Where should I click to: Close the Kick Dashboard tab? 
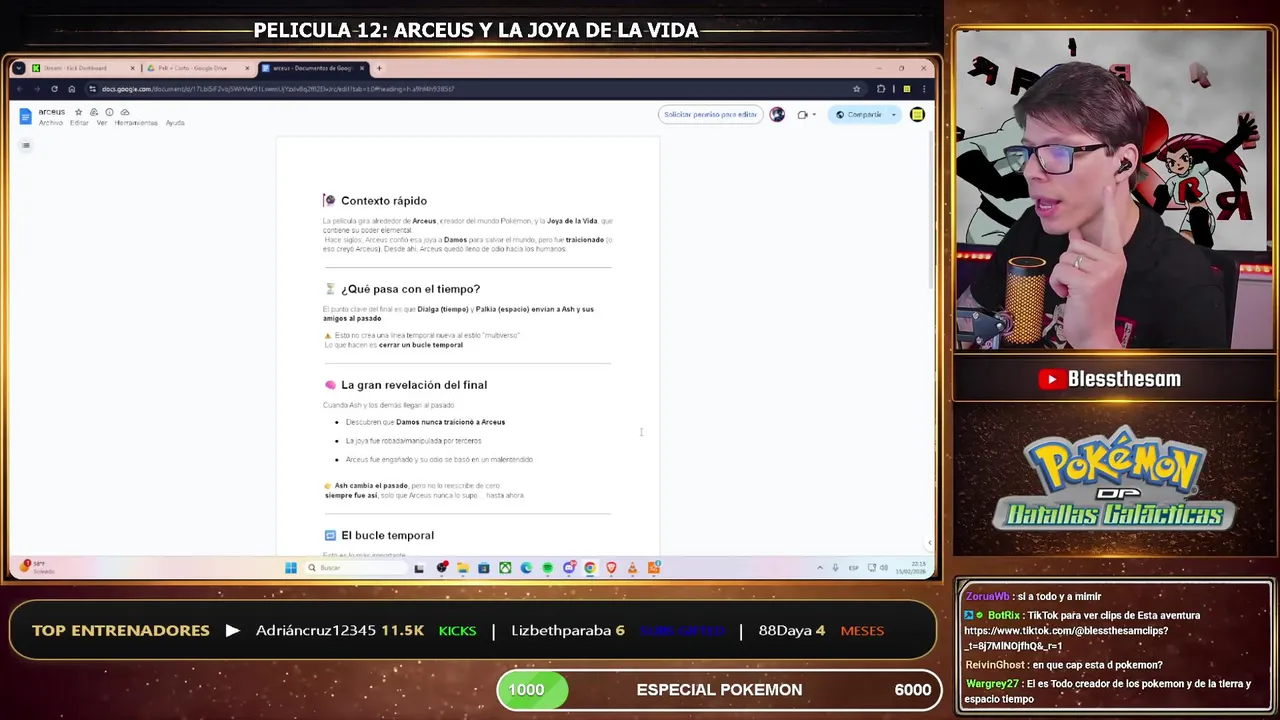(x=132, y=68)
